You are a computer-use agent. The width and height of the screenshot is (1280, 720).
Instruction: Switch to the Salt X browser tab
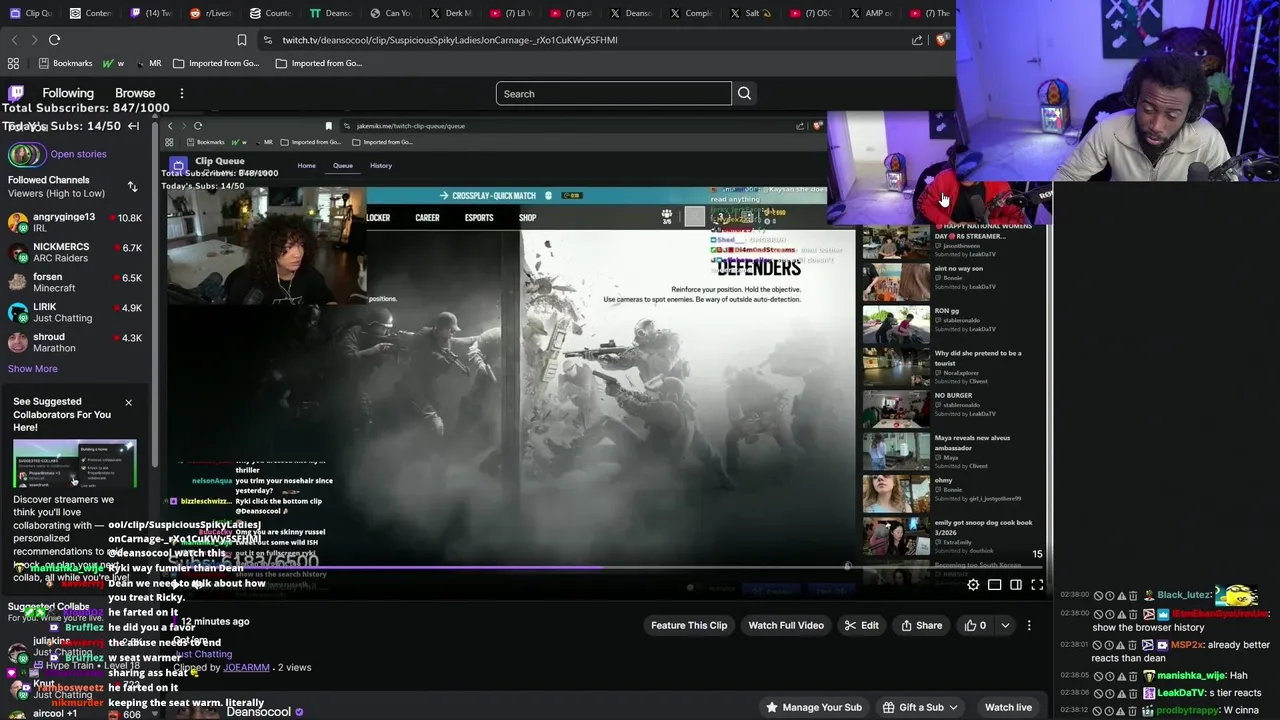point(751,13)
